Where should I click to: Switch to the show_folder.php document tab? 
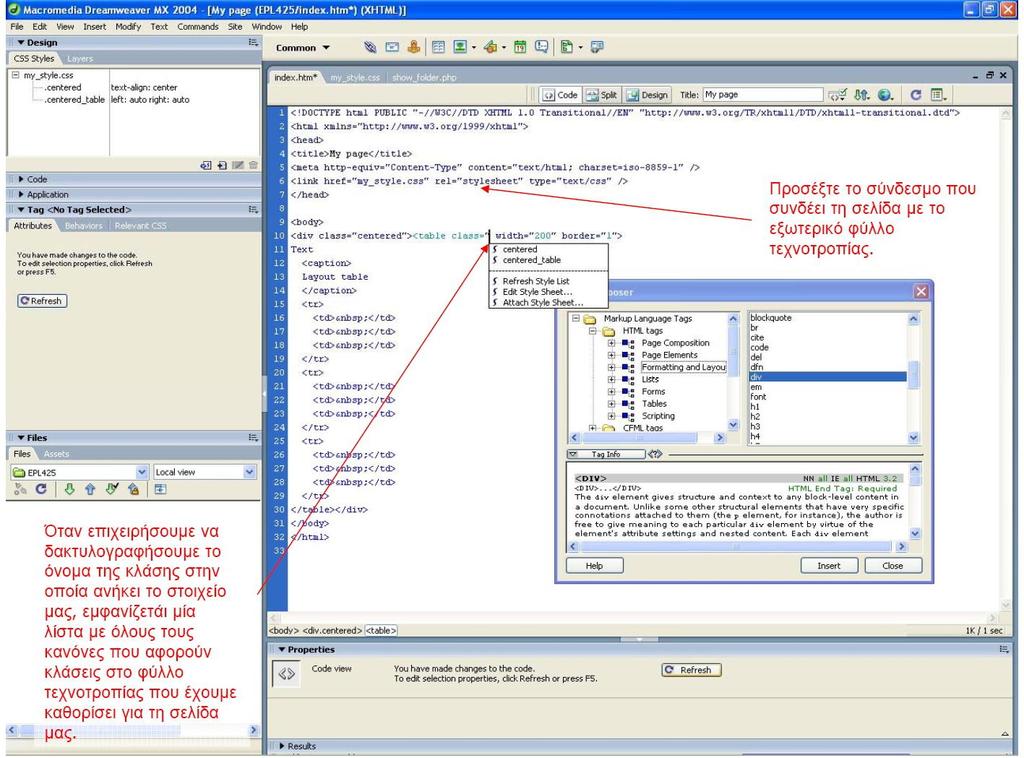(x=424, y=78)
